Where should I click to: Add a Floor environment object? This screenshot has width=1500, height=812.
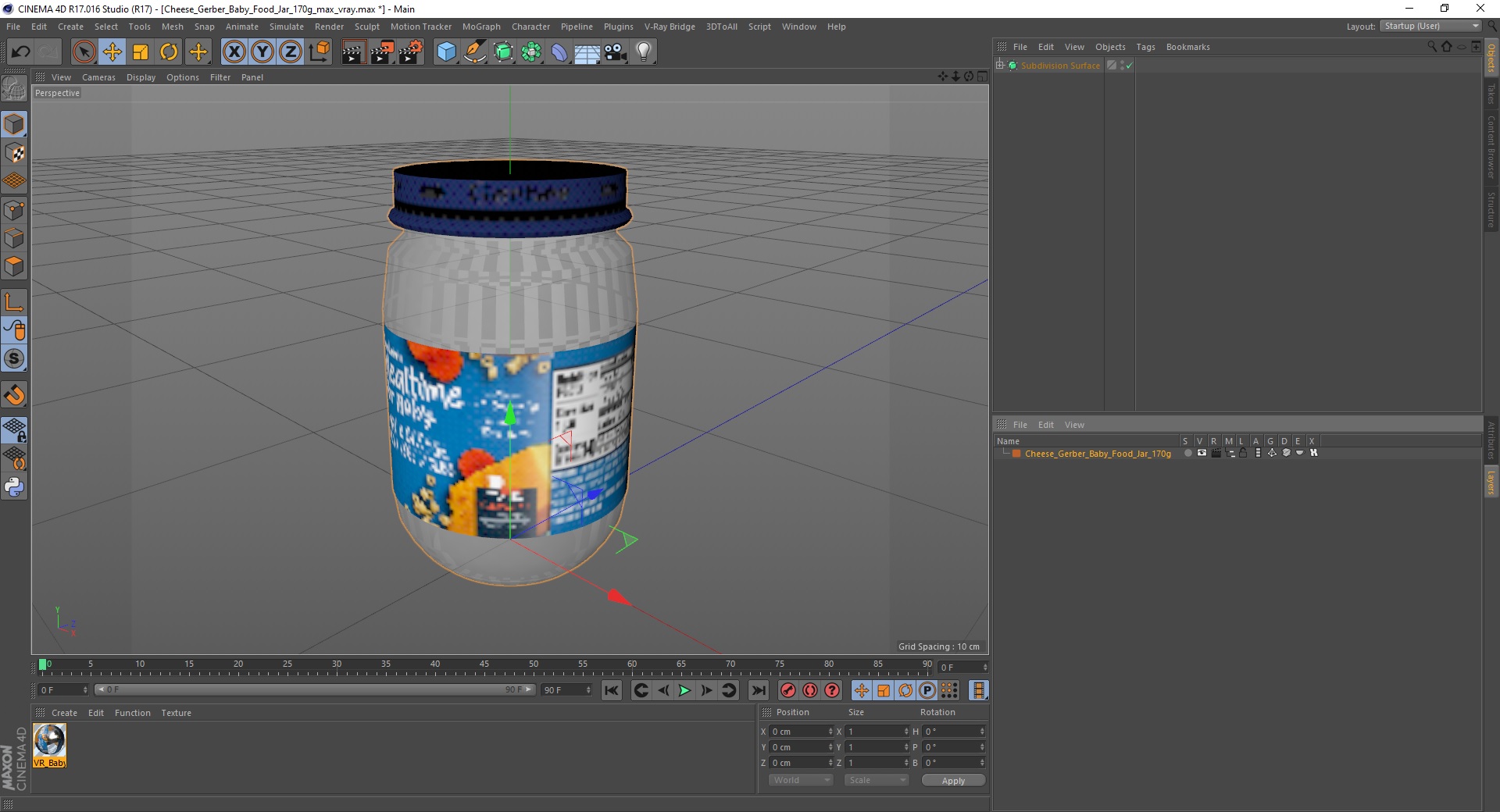[587, 52]
